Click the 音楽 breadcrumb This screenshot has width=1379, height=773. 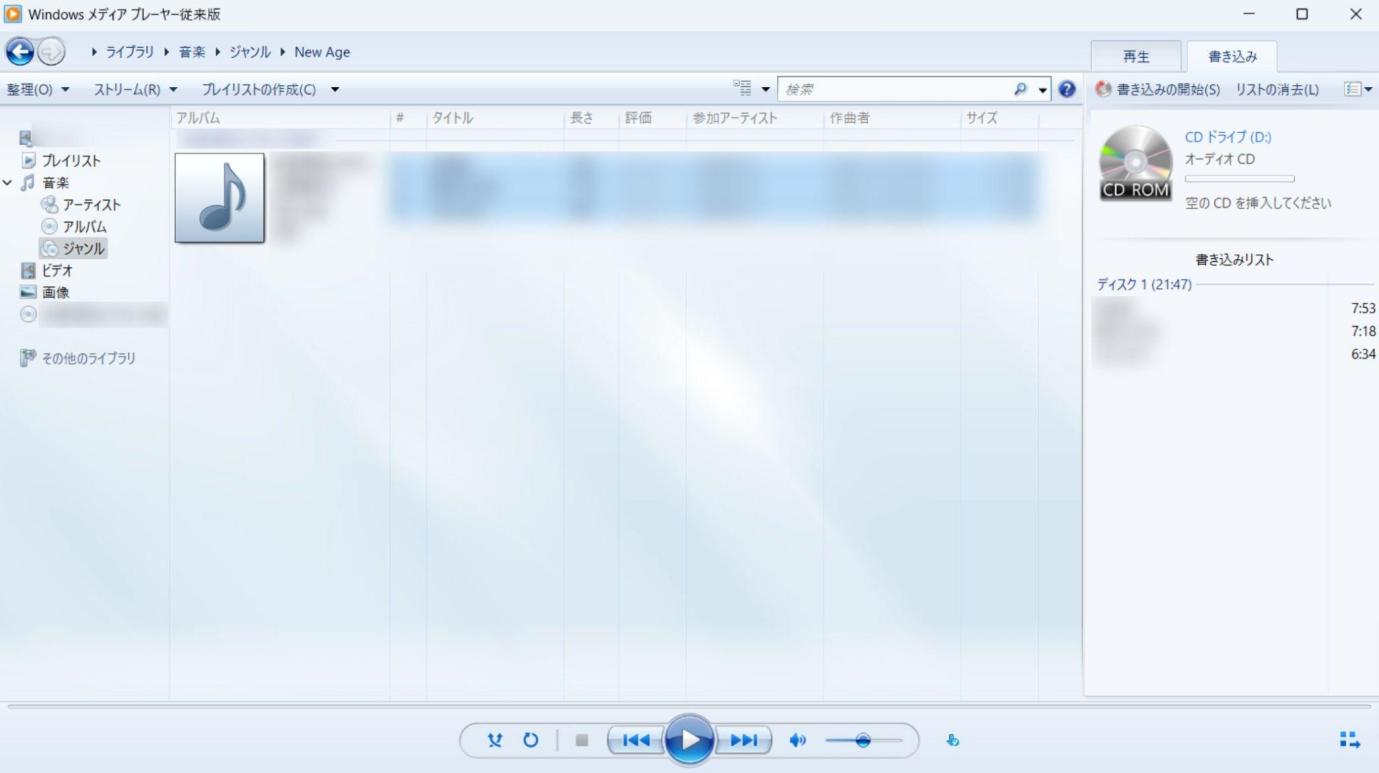point(191,52)
